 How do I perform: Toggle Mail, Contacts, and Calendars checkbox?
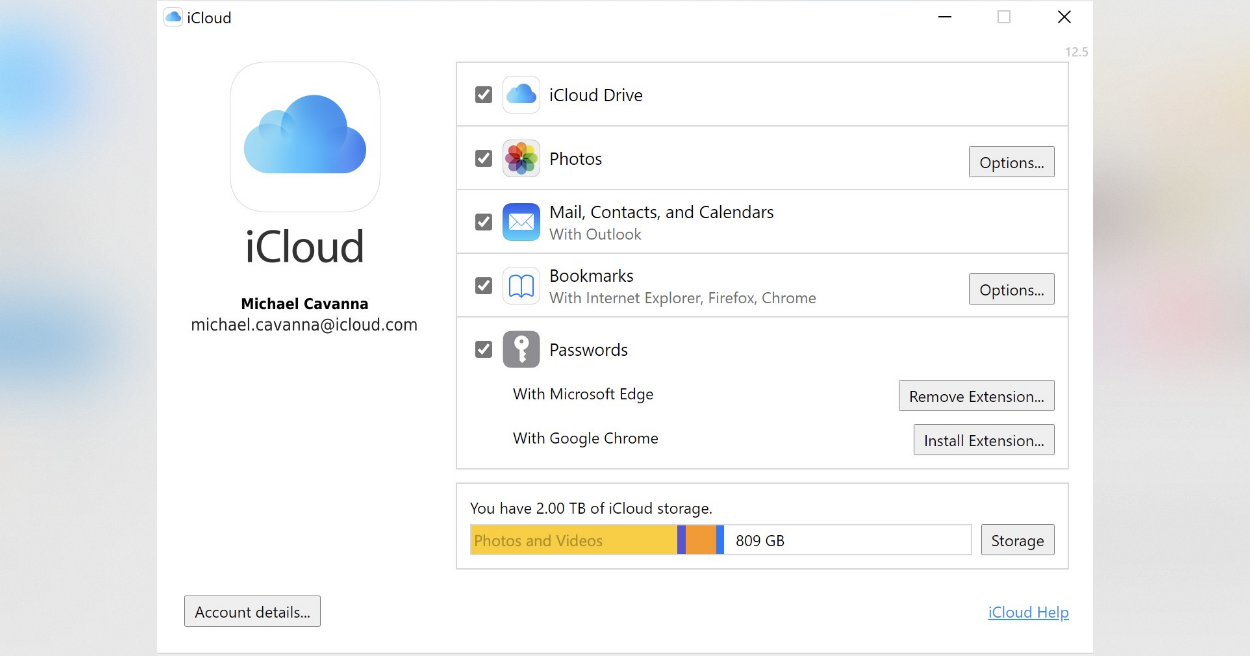click(483, 222)
